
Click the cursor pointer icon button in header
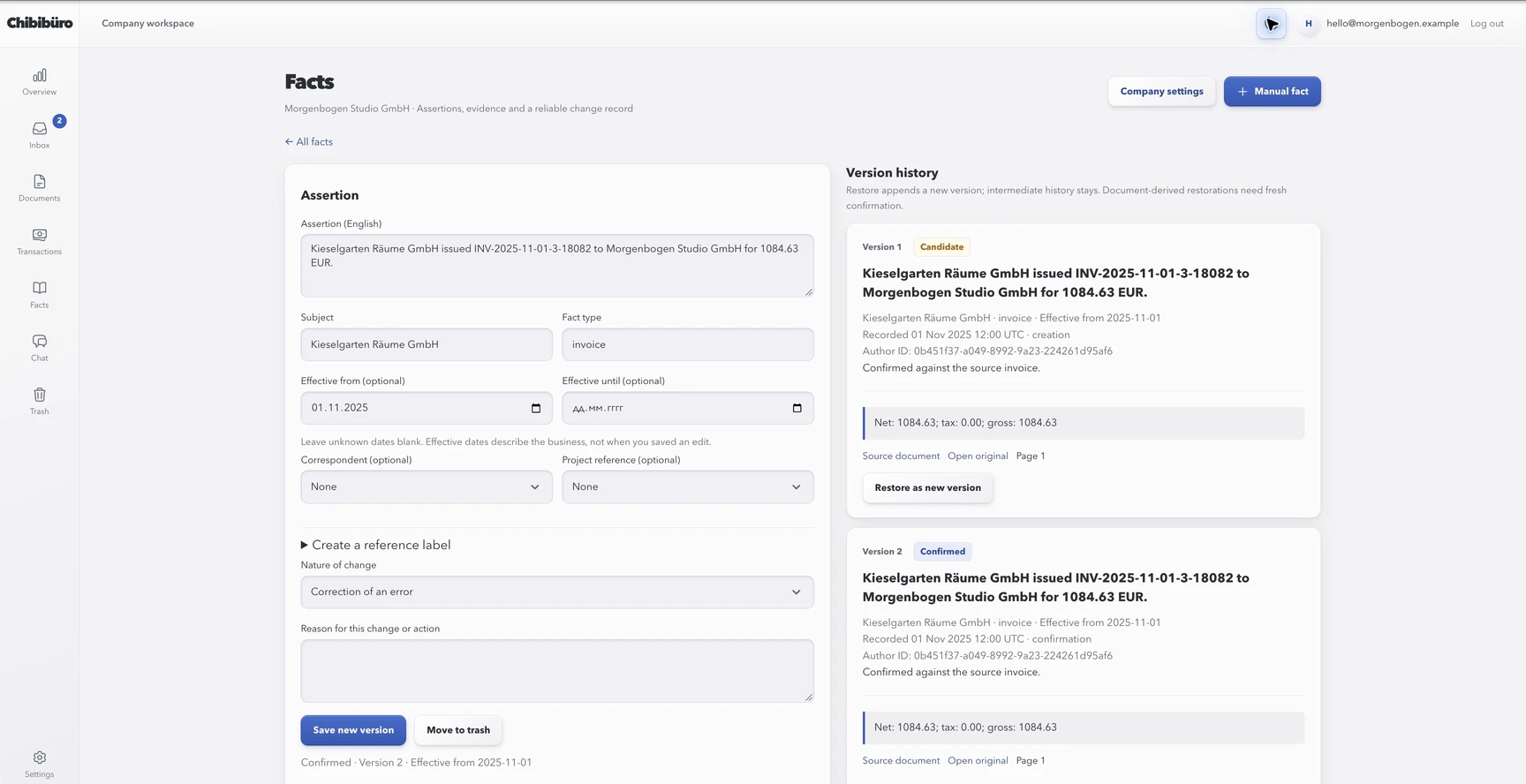[1272, 24]
